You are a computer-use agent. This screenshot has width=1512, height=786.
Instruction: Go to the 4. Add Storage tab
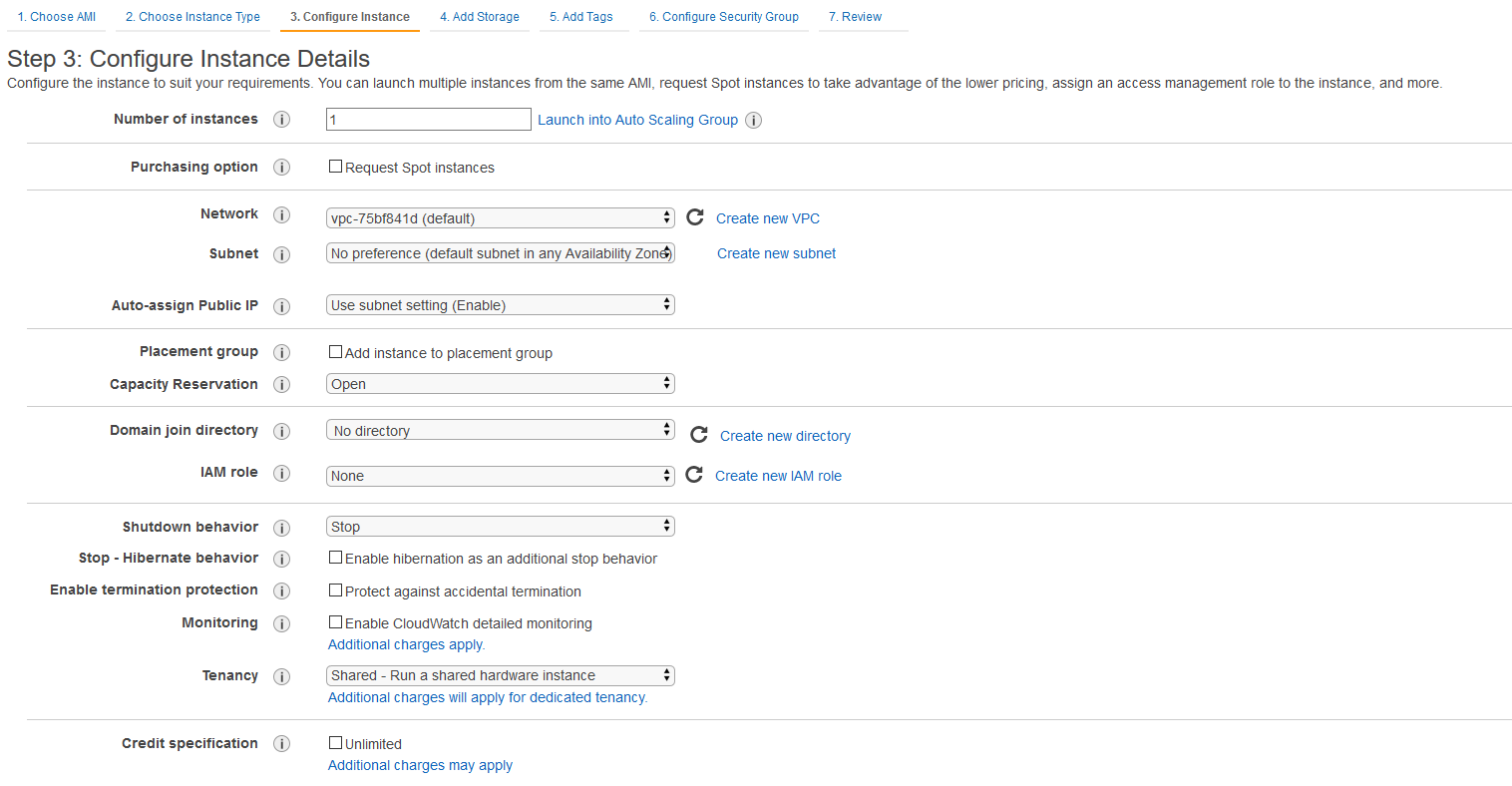click(480, 17)
